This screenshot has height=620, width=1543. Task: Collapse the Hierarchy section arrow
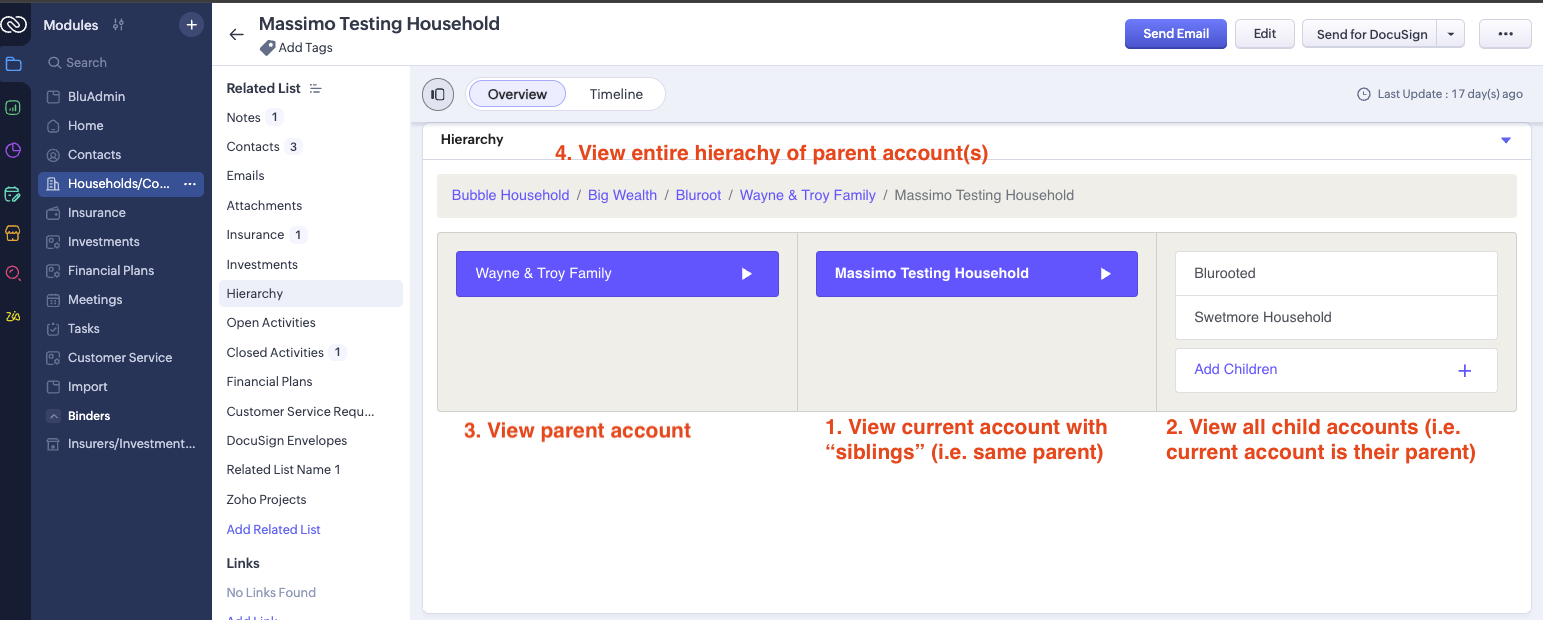click(x=1506, y=140)
